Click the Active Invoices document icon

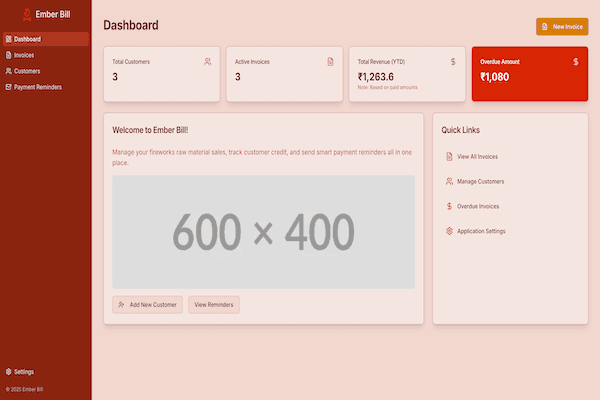[x=331, y=62]
